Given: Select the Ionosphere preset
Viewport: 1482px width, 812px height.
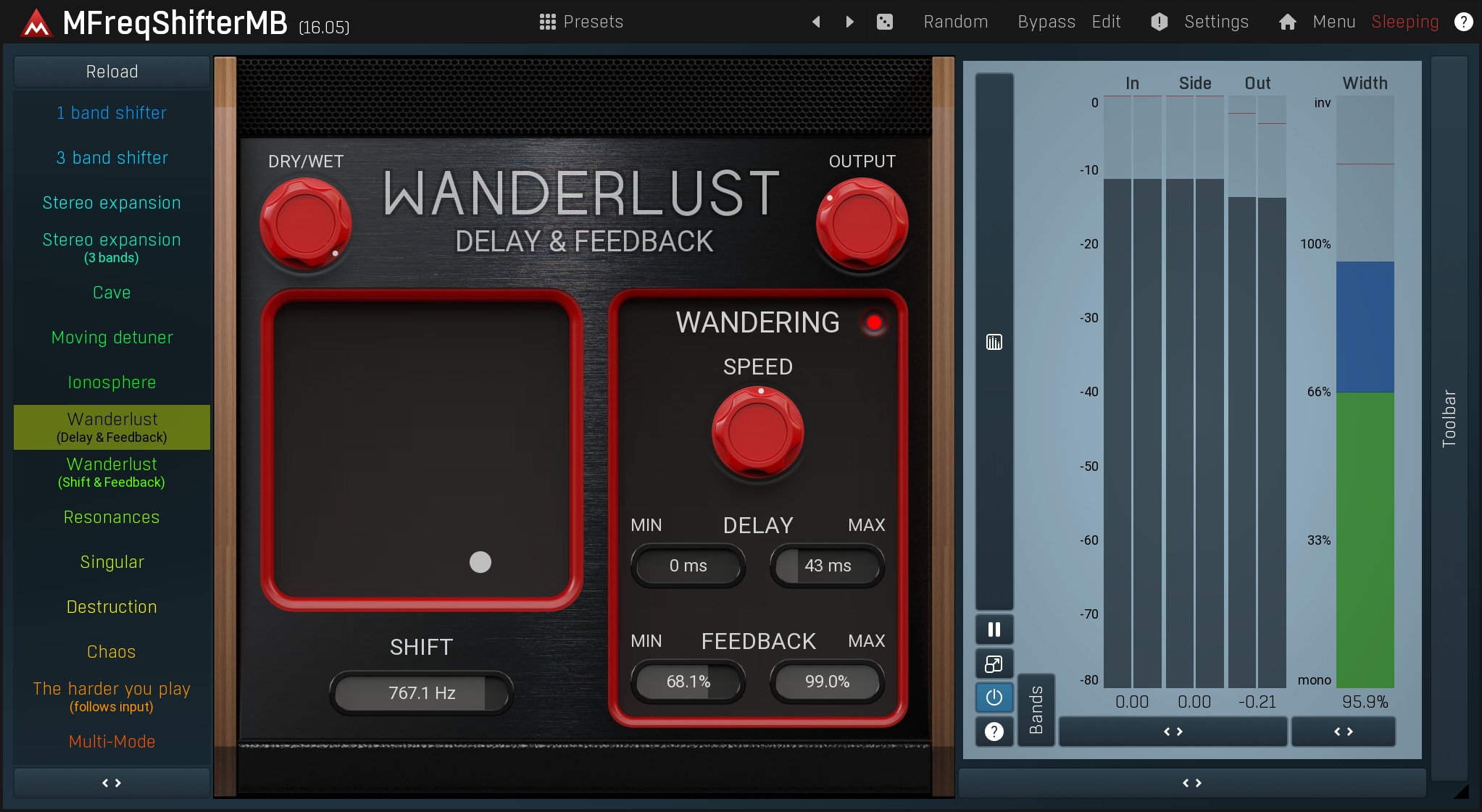Looking at the screenshot, I should point(112,382).
